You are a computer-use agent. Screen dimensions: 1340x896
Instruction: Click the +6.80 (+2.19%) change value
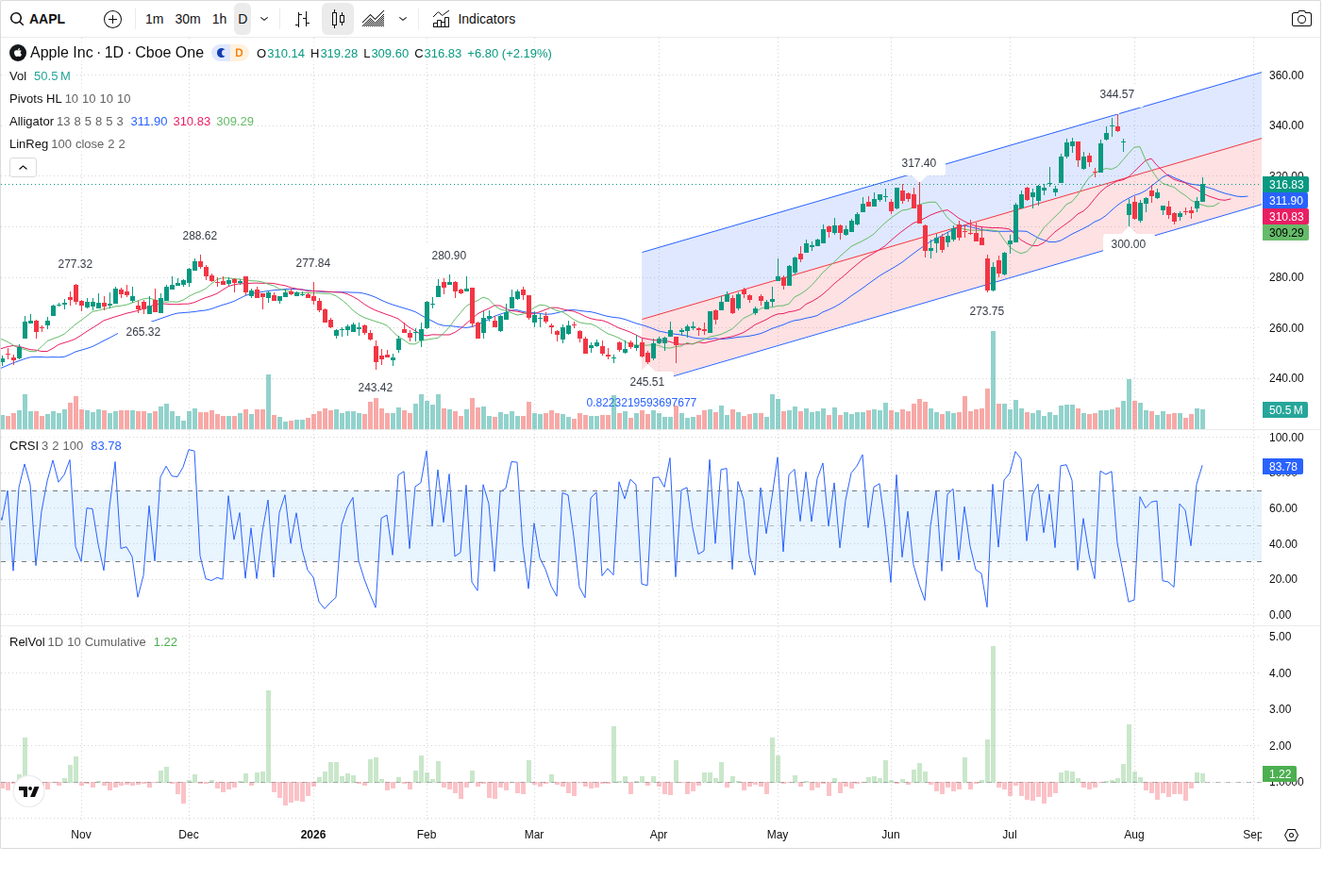(510, 54)
